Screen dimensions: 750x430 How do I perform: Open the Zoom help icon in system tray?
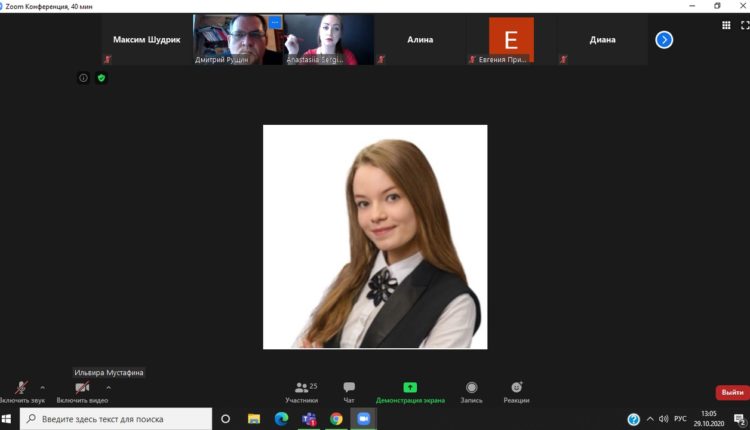point(633,419)
